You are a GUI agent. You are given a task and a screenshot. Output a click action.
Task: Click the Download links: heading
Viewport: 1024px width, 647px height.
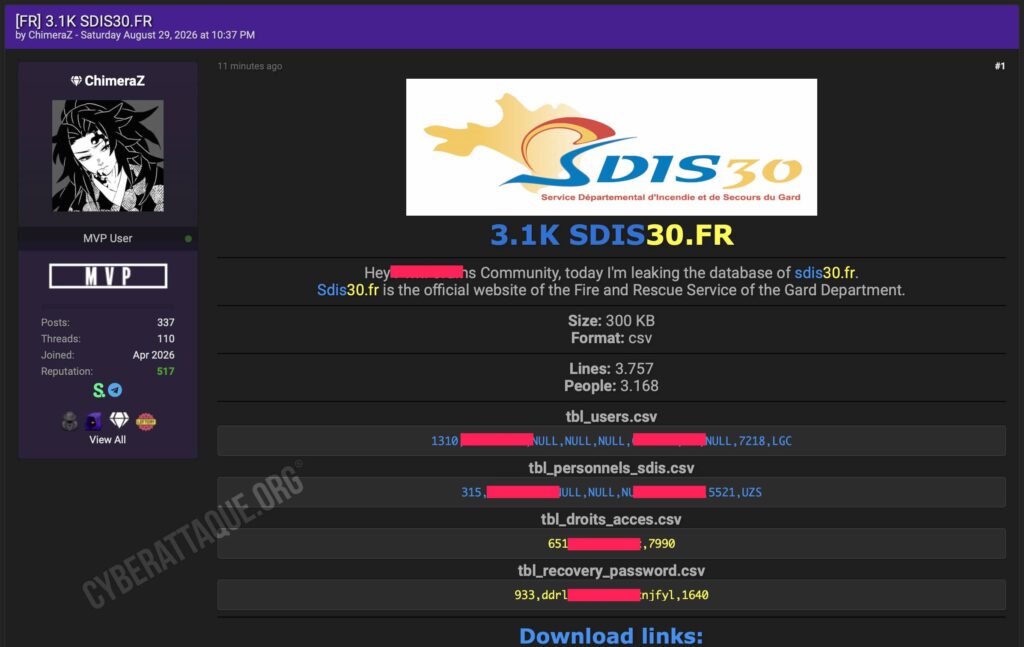[x=611, y=635]
